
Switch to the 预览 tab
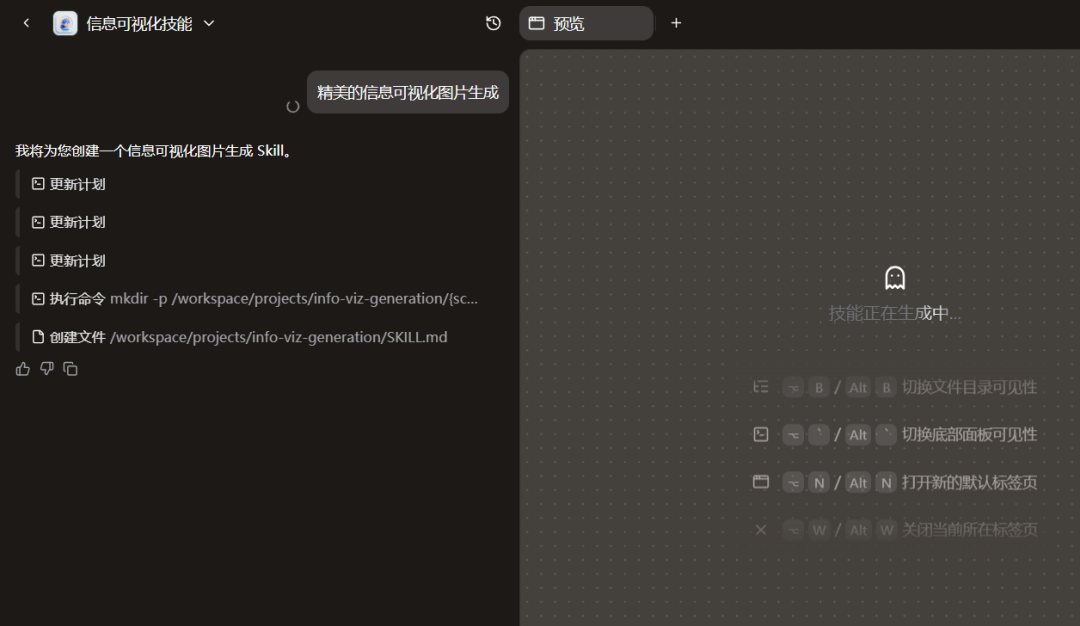(585, 23)
